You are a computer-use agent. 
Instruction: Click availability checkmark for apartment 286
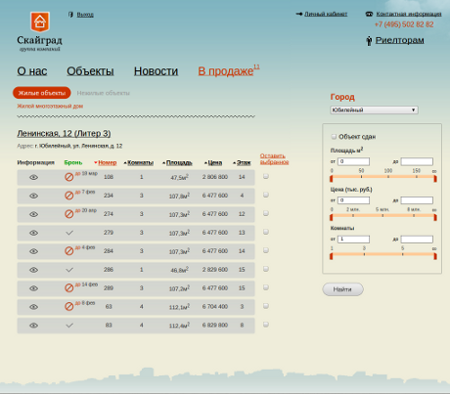[x=69, y=270]
